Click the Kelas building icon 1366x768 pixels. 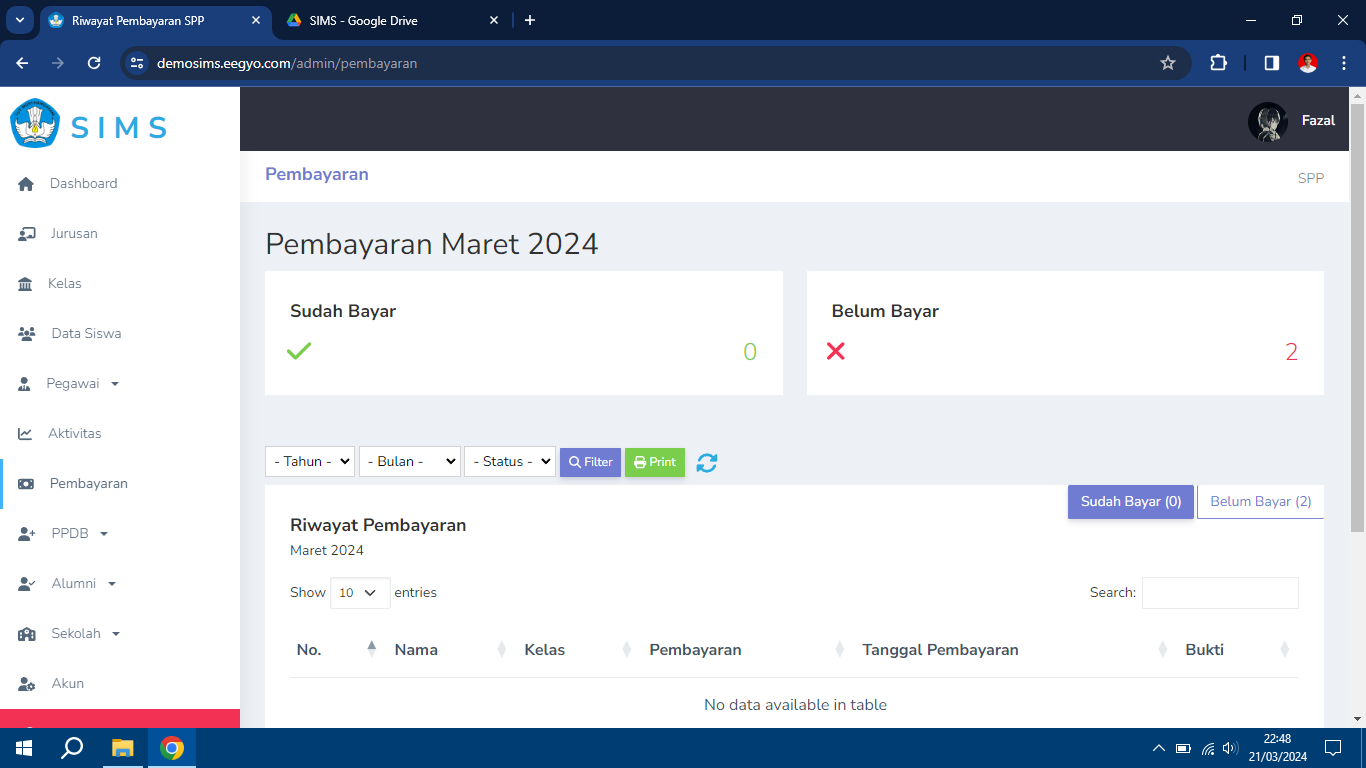pos(26,284)
